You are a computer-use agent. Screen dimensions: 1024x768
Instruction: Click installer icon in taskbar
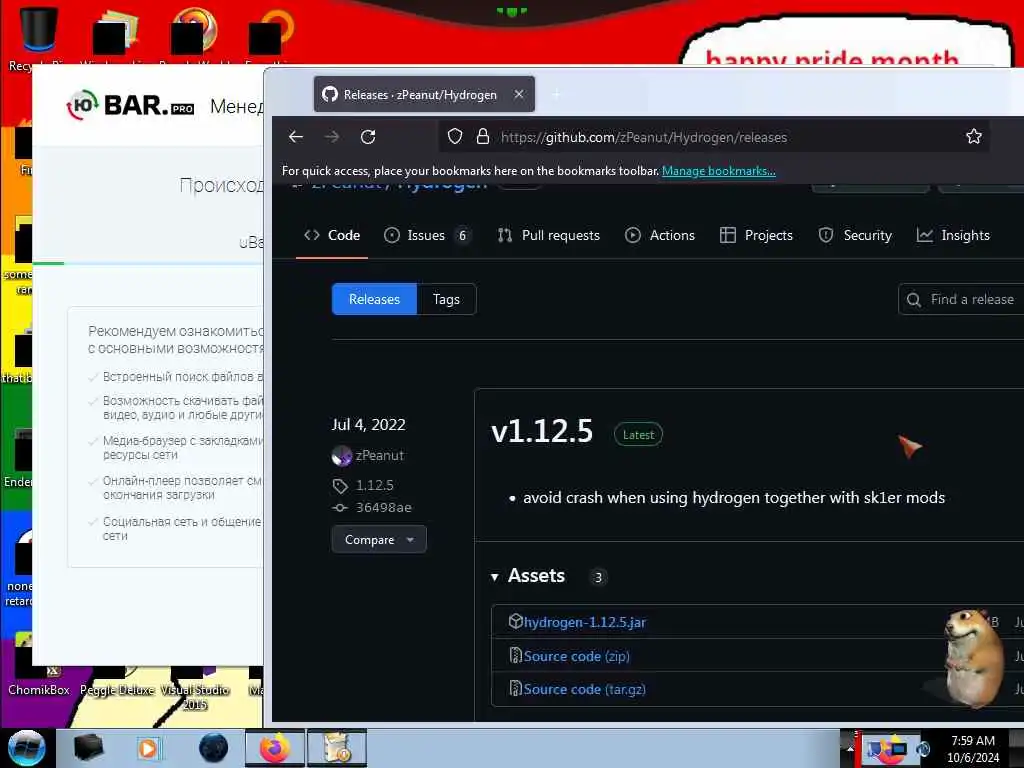(x=337, y=748)
